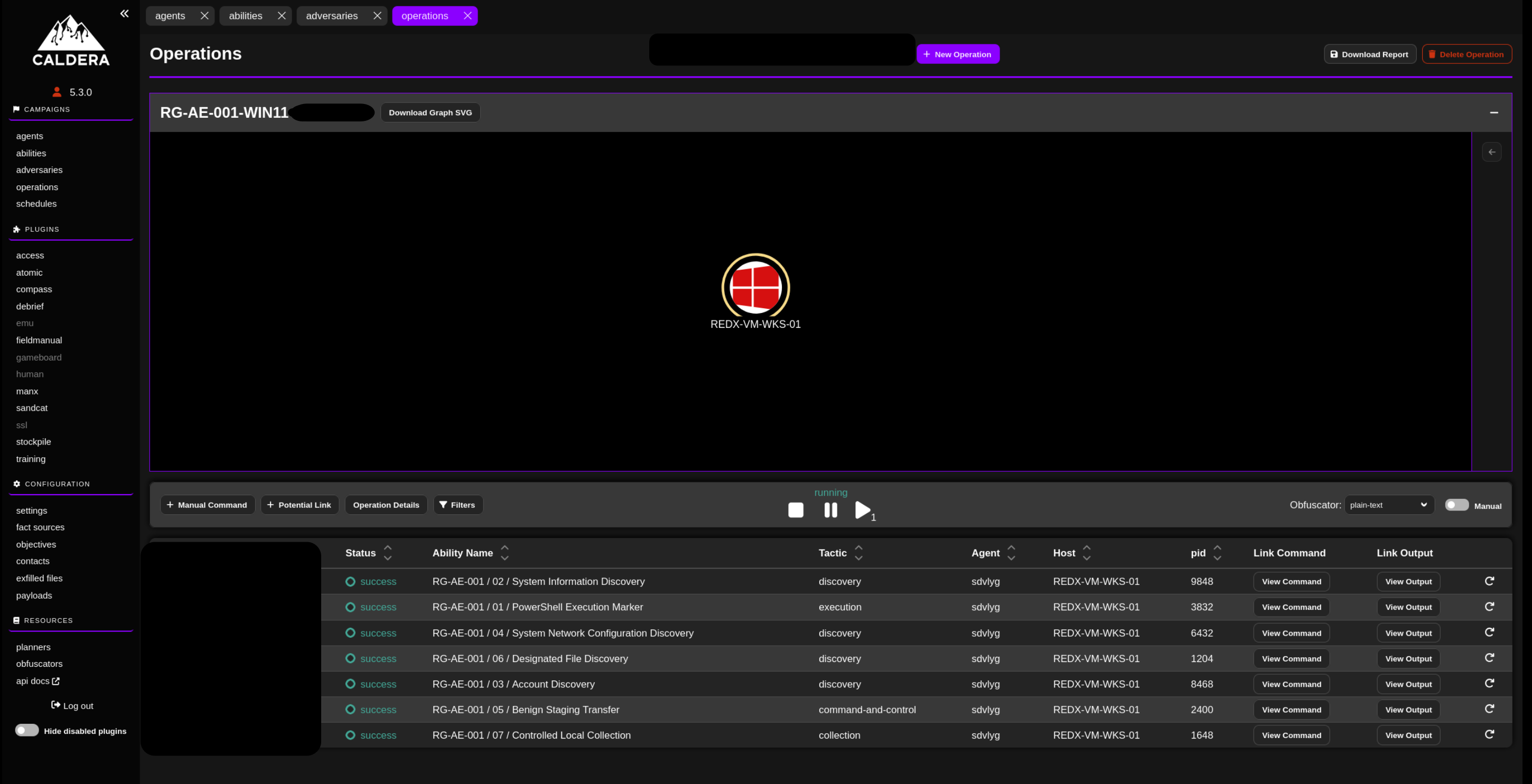Rerun link for System Information Discovery
Viewport: 1532px width, 784px height.
tap(1489, 581)
